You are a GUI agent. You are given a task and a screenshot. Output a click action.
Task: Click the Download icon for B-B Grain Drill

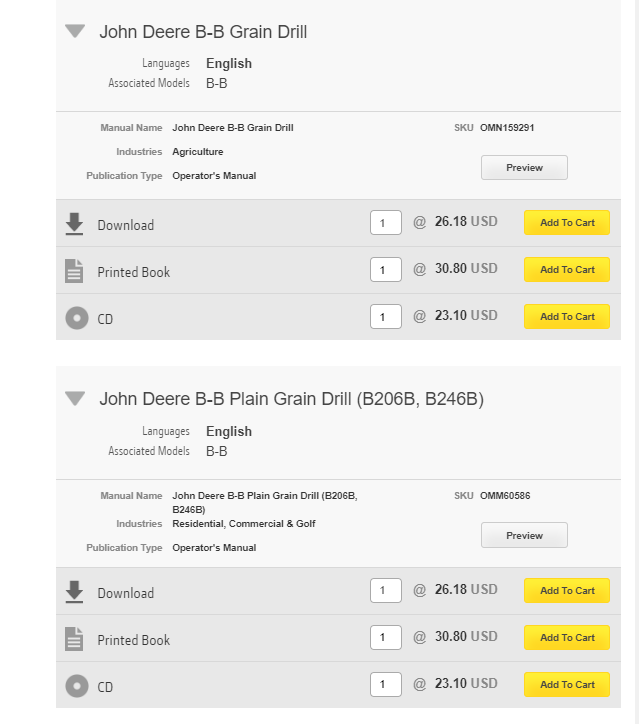[75, 224]
